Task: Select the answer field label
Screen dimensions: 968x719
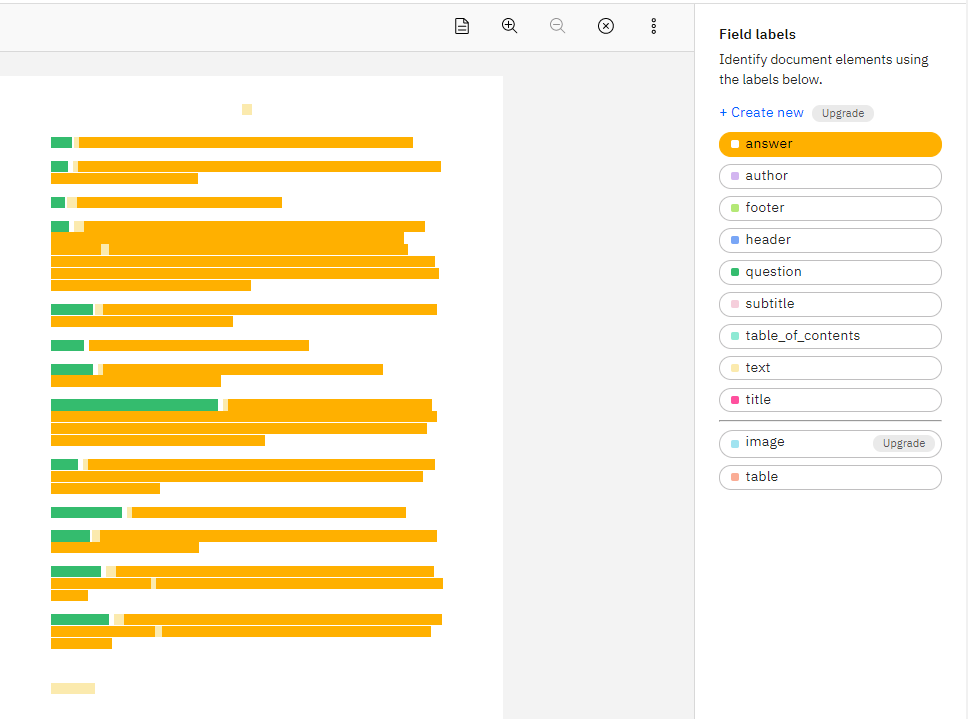Action: coord(830,144)
